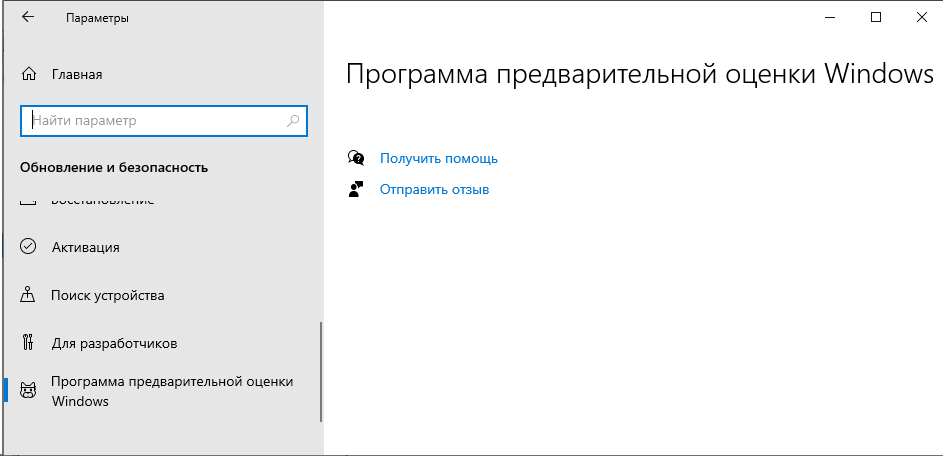Click the Отправить отзыв person icon
The height and width of the screenshot is (456, 943).
pyautogui.click(x=356, y=189)
